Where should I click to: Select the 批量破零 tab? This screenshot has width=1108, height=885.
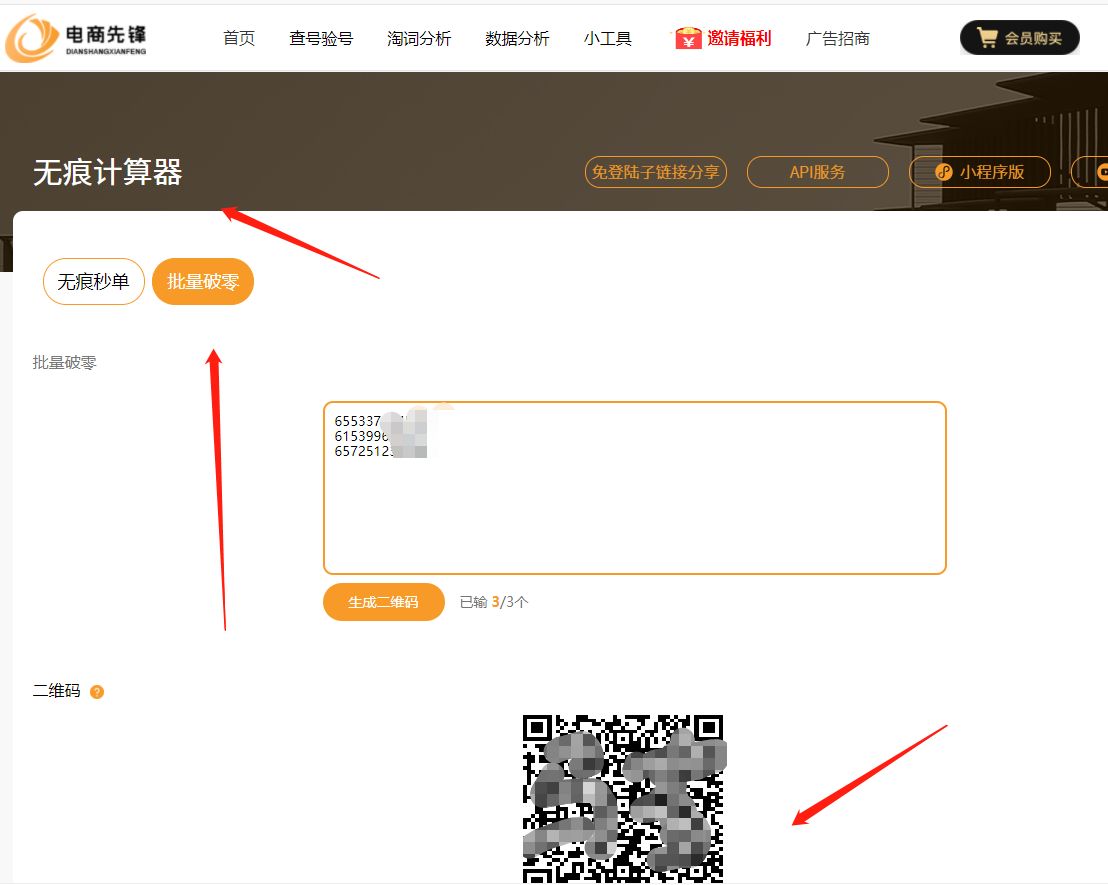pos(203,281)
